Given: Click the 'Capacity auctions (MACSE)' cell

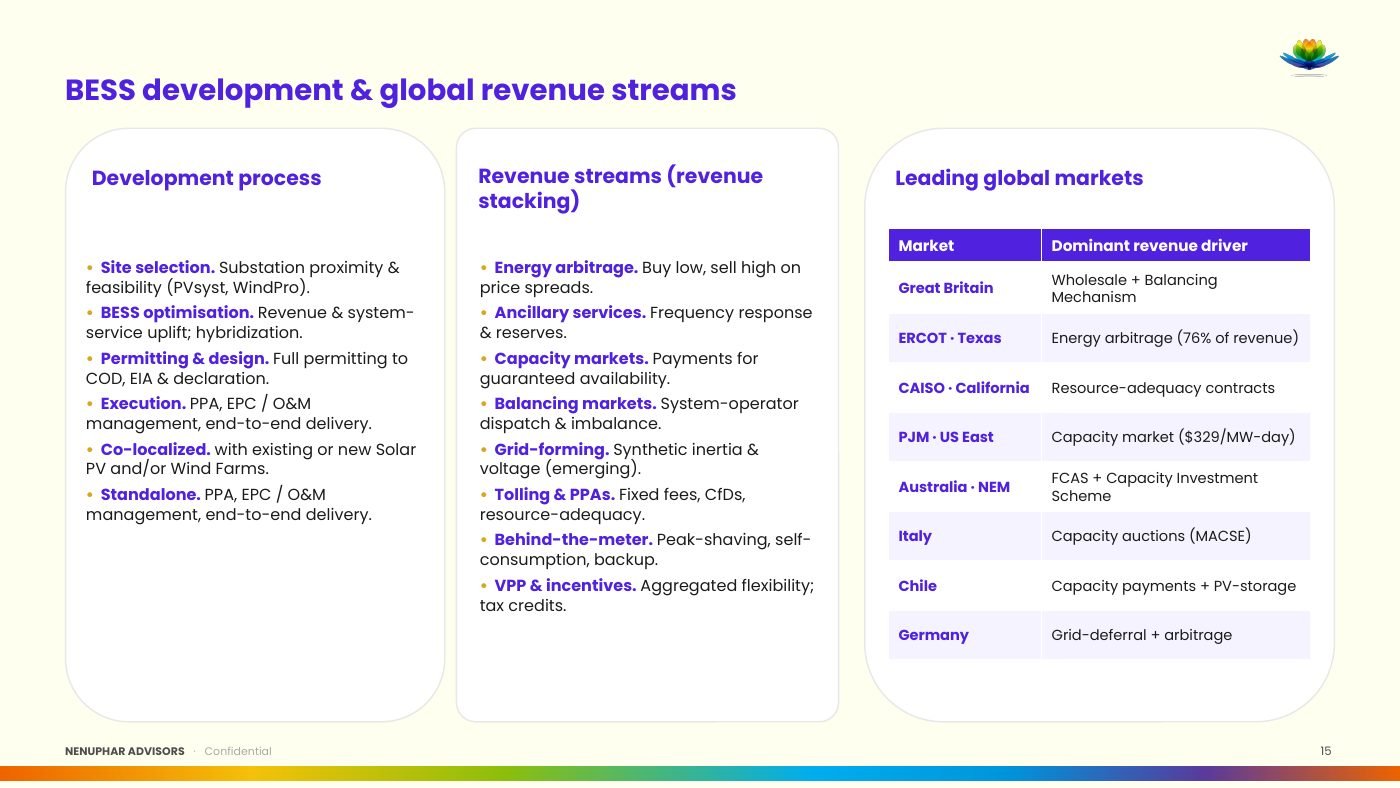Looking at the screenshot, I should 1175,536.
